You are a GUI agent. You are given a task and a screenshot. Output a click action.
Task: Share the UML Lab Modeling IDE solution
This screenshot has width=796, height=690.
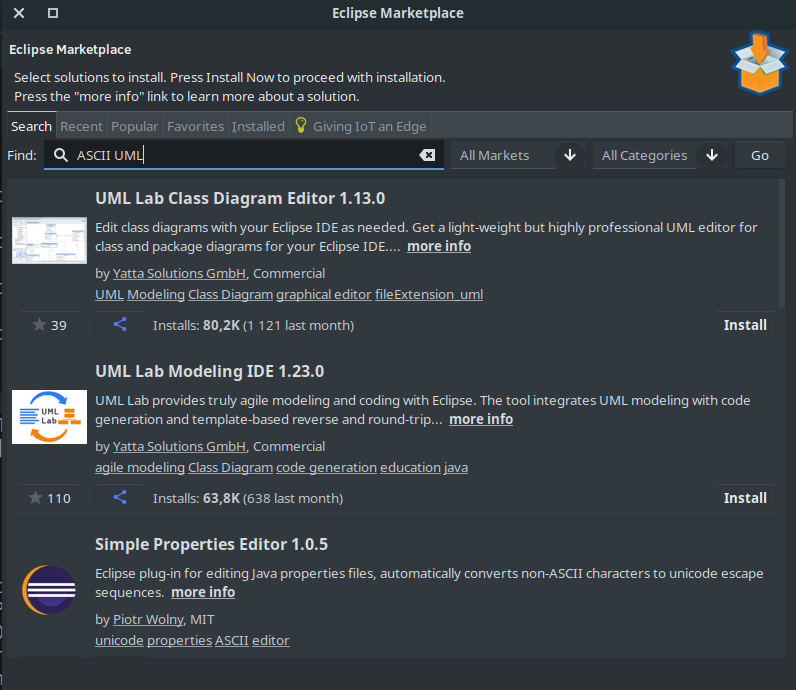[120, 498]
